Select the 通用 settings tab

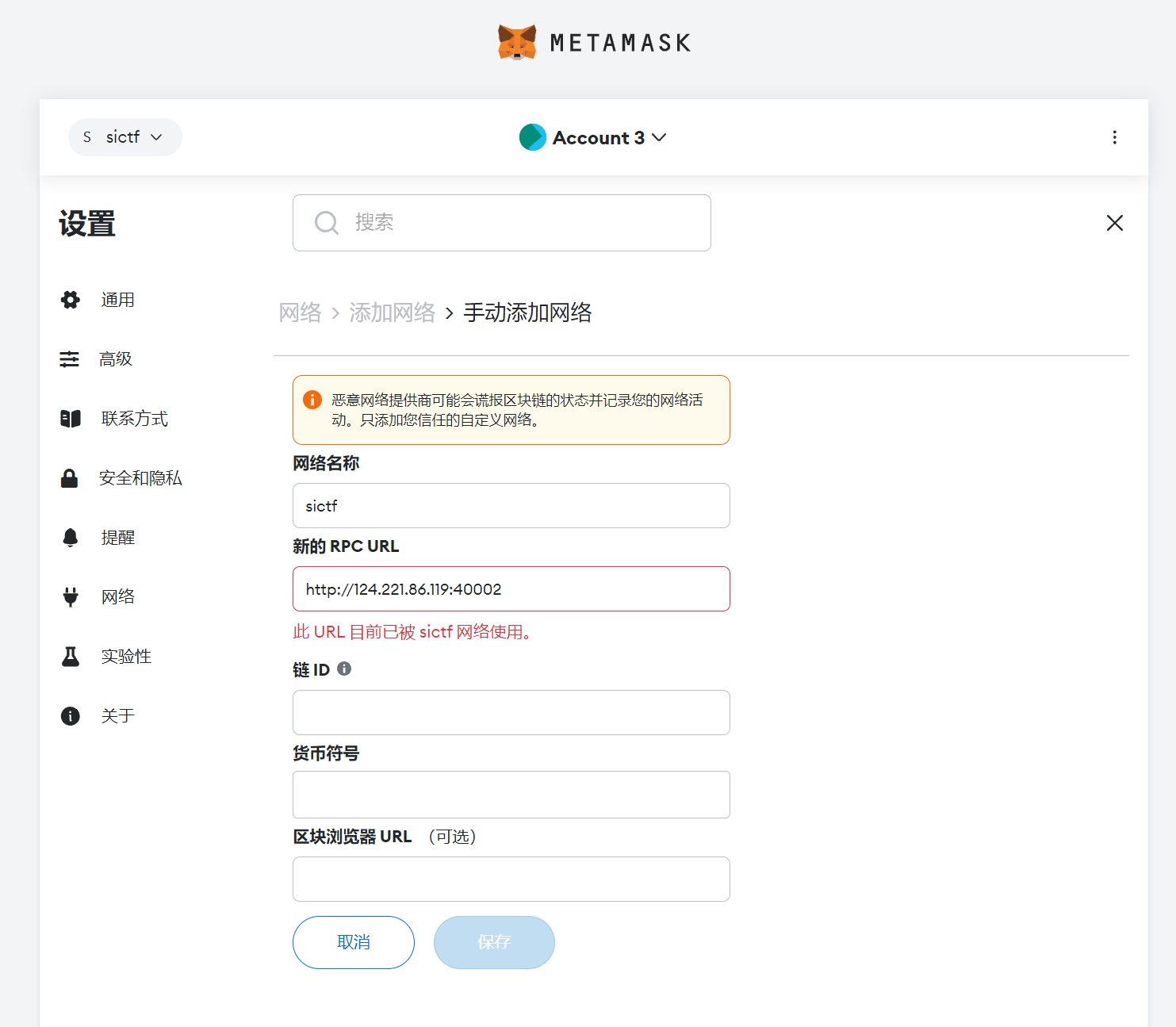(x=117, y=300)
